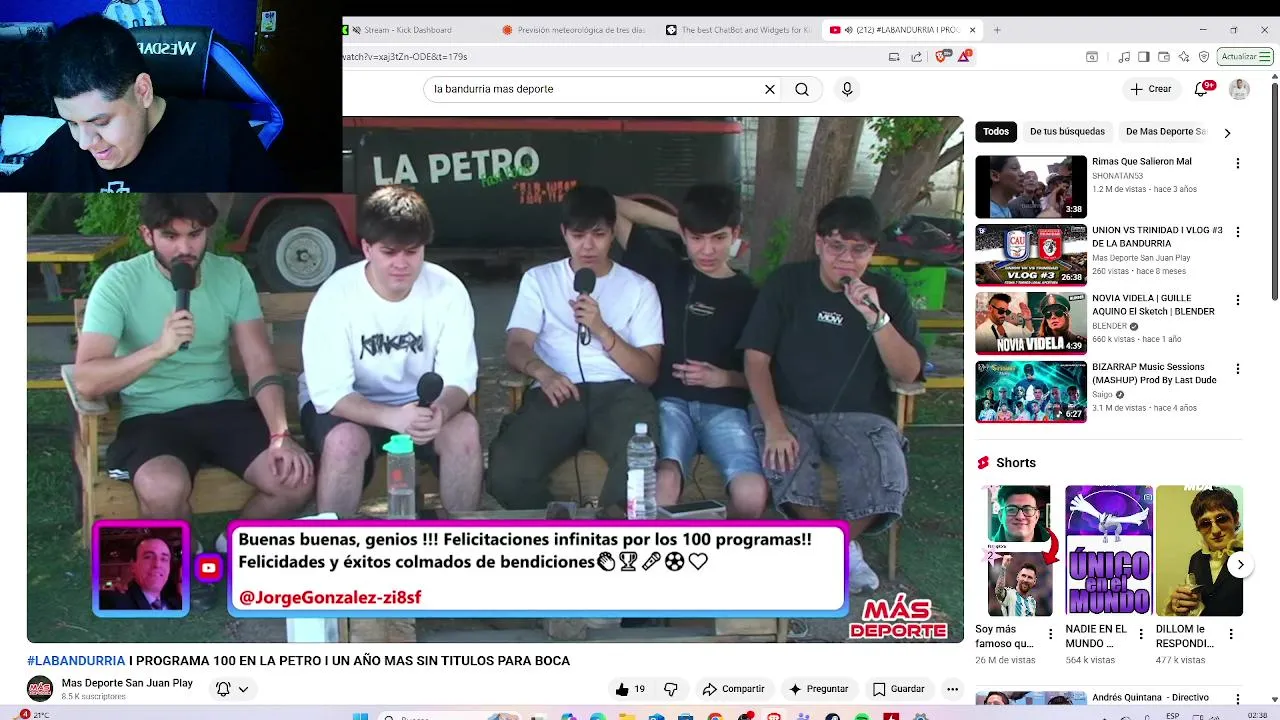Open the Brave VPN shield icon
The height and width of the screenshot is (720, 1280).
click(1204, 57)
